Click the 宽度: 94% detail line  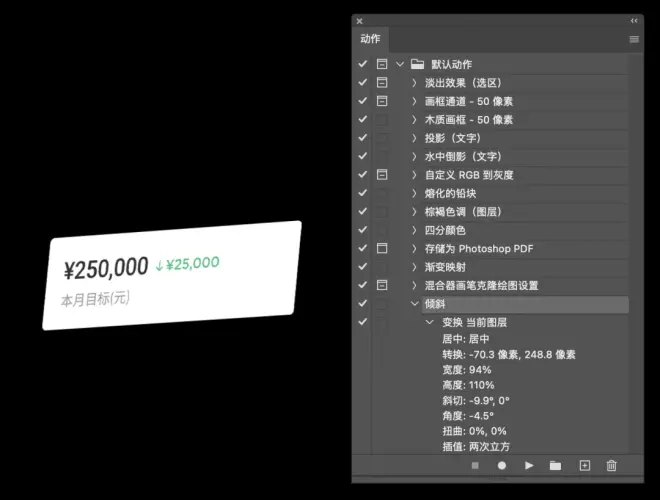pyautogui.click(x=466, y=370)
